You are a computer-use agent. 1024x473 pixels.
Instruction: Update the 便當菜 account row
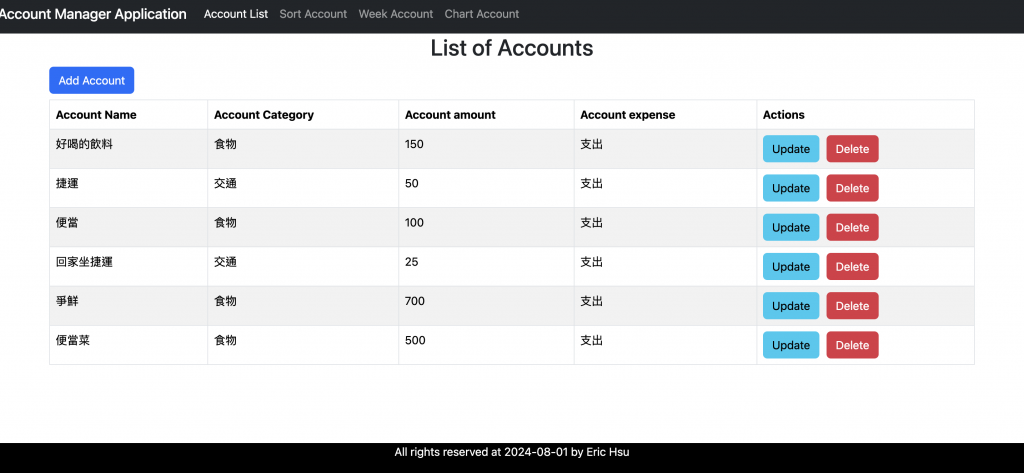[x=791, y=345]
